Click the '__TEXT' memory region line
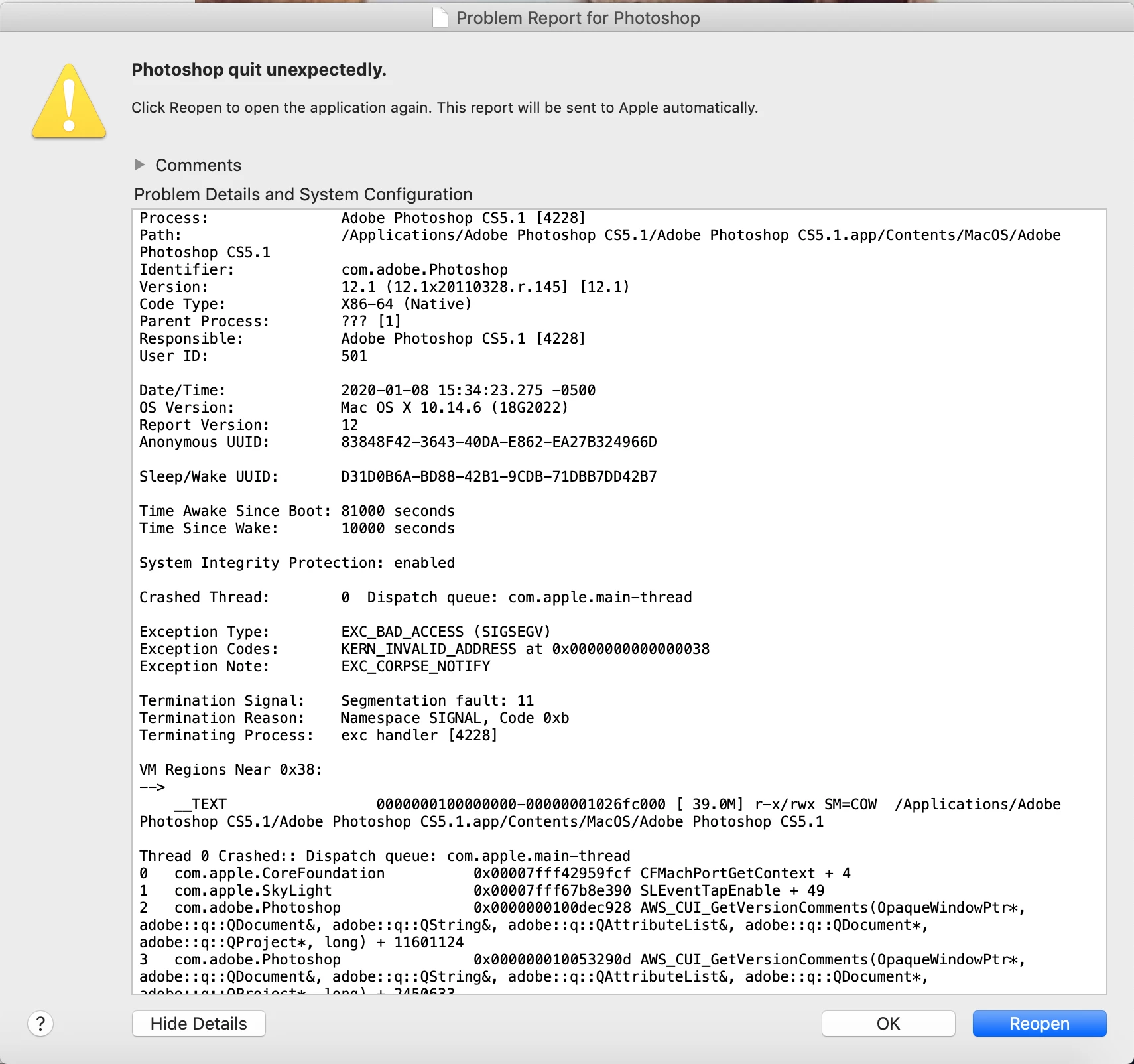The image size is (1134, 1064). 600,813
